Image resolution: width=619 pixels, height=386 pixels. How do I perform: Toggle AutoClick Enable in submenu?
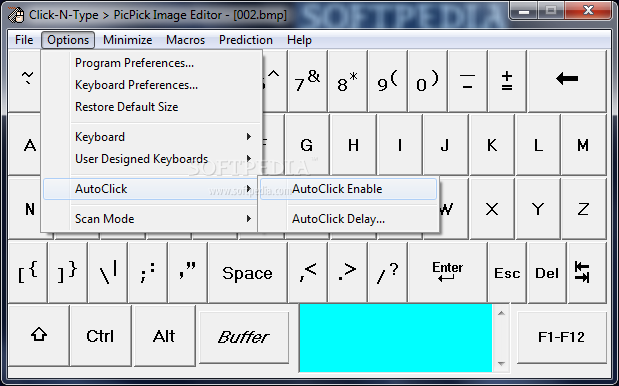[348, 189]
